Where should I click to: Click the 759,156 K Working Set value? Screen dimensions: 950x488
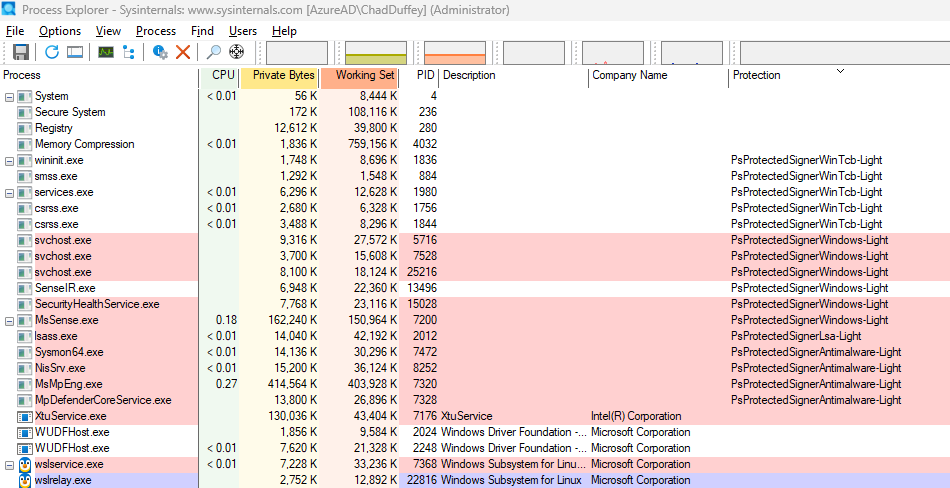click(x=372, y=144)
